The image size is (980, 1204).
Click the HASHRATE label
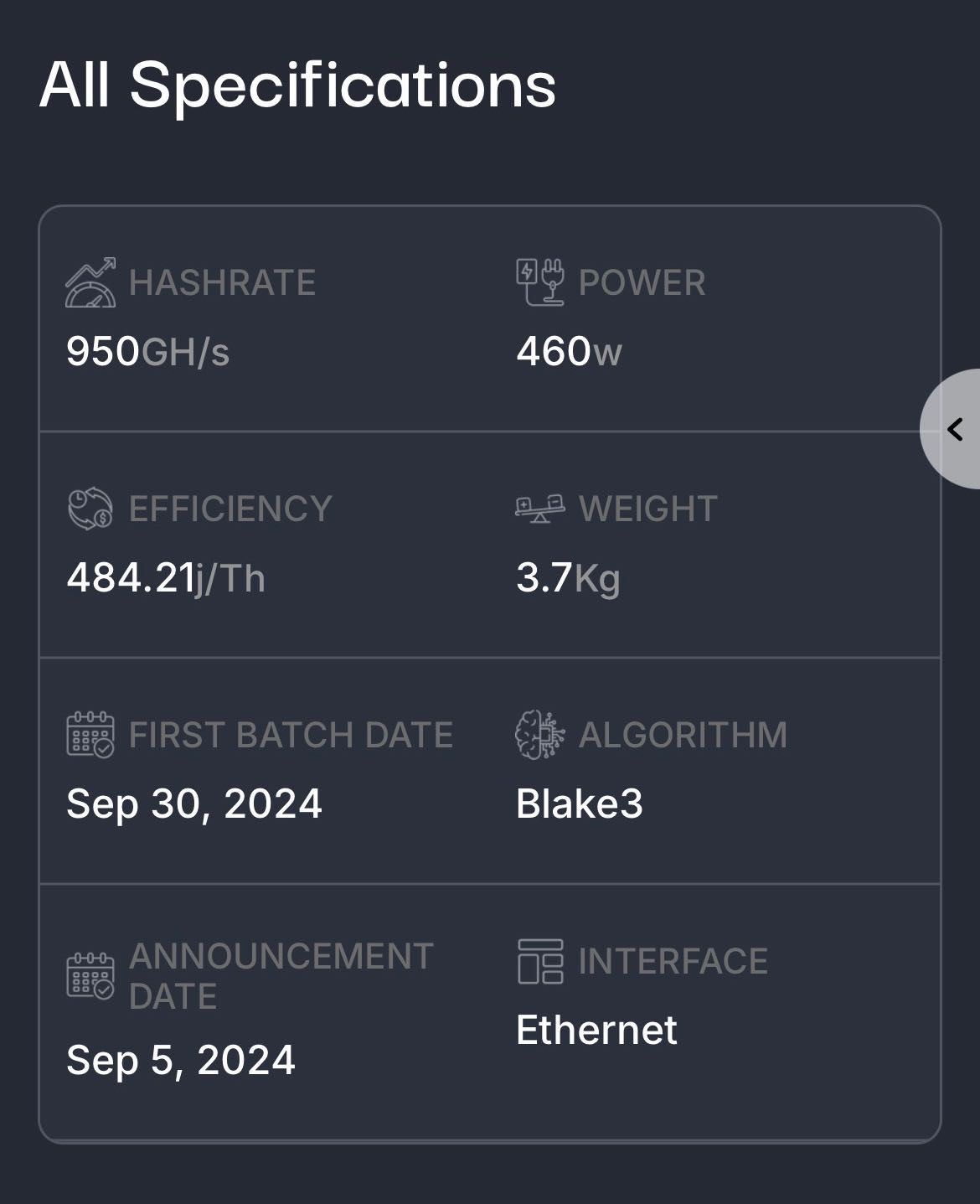(222, 282)
